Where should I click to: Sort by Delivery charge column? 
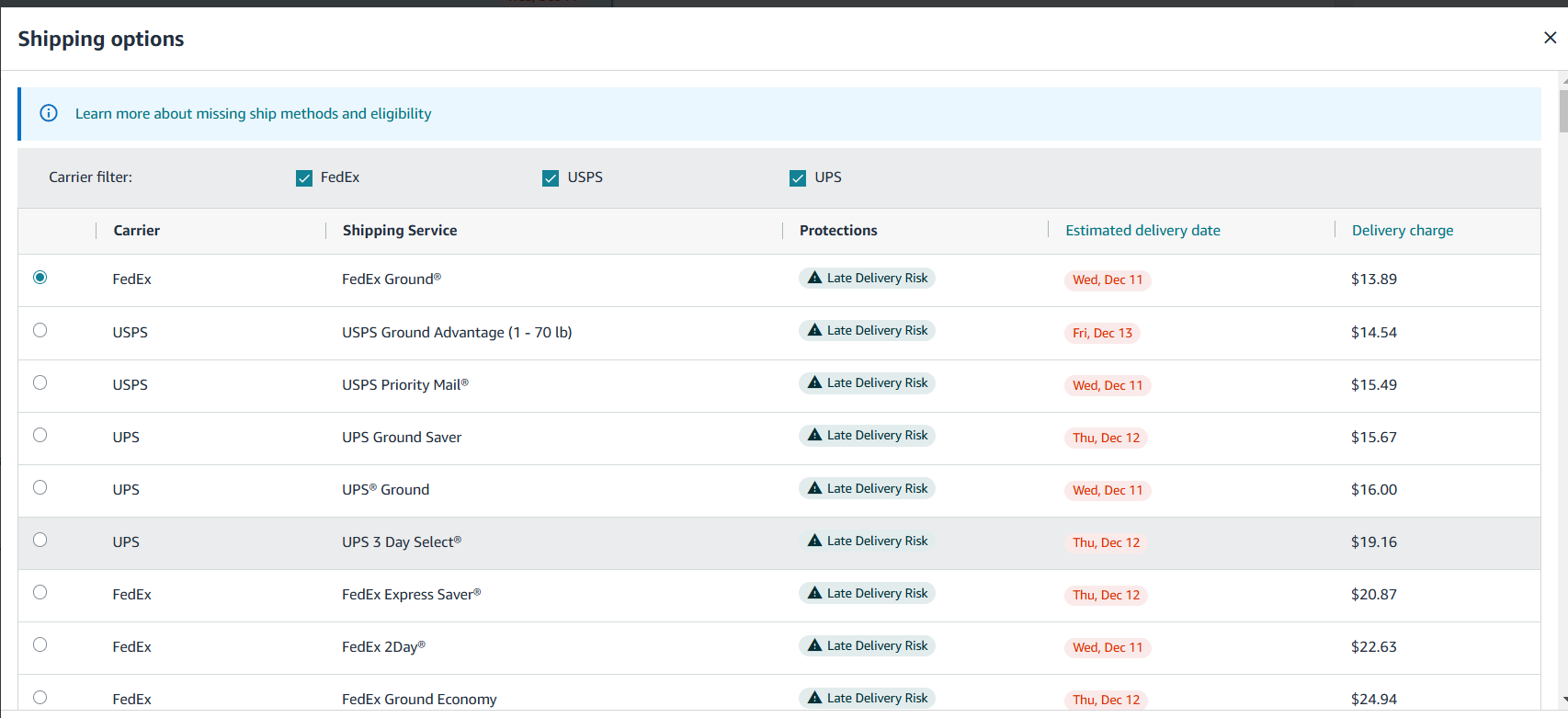[x=1403, y=231]
